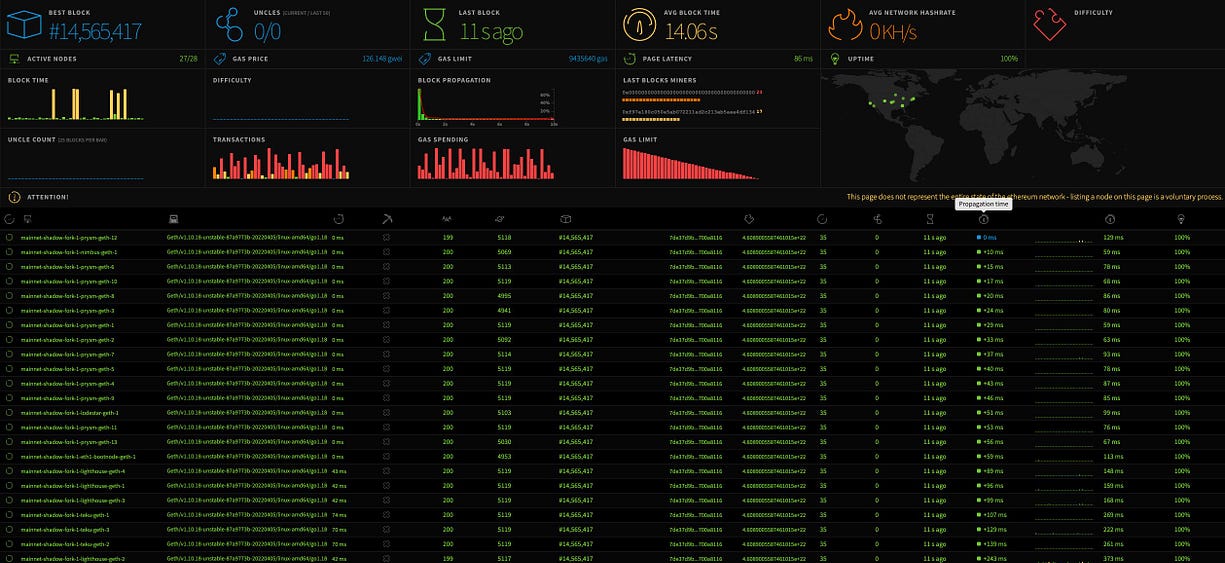Pin the lodestar-geth-1 node row
Screen dimensions: 1225x563
pos(9,413)
